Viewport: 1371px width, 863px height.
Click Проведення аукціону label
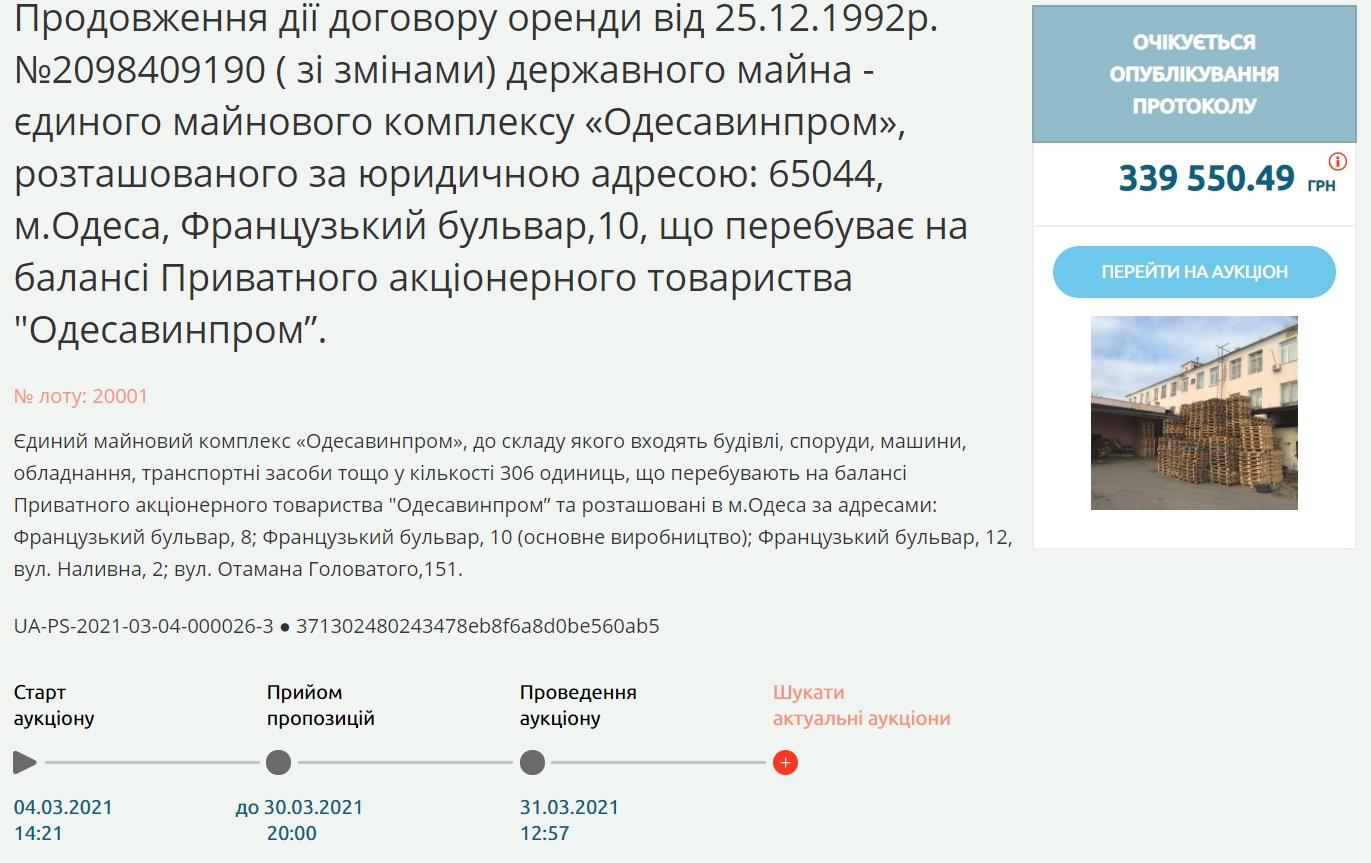[578, 705]
